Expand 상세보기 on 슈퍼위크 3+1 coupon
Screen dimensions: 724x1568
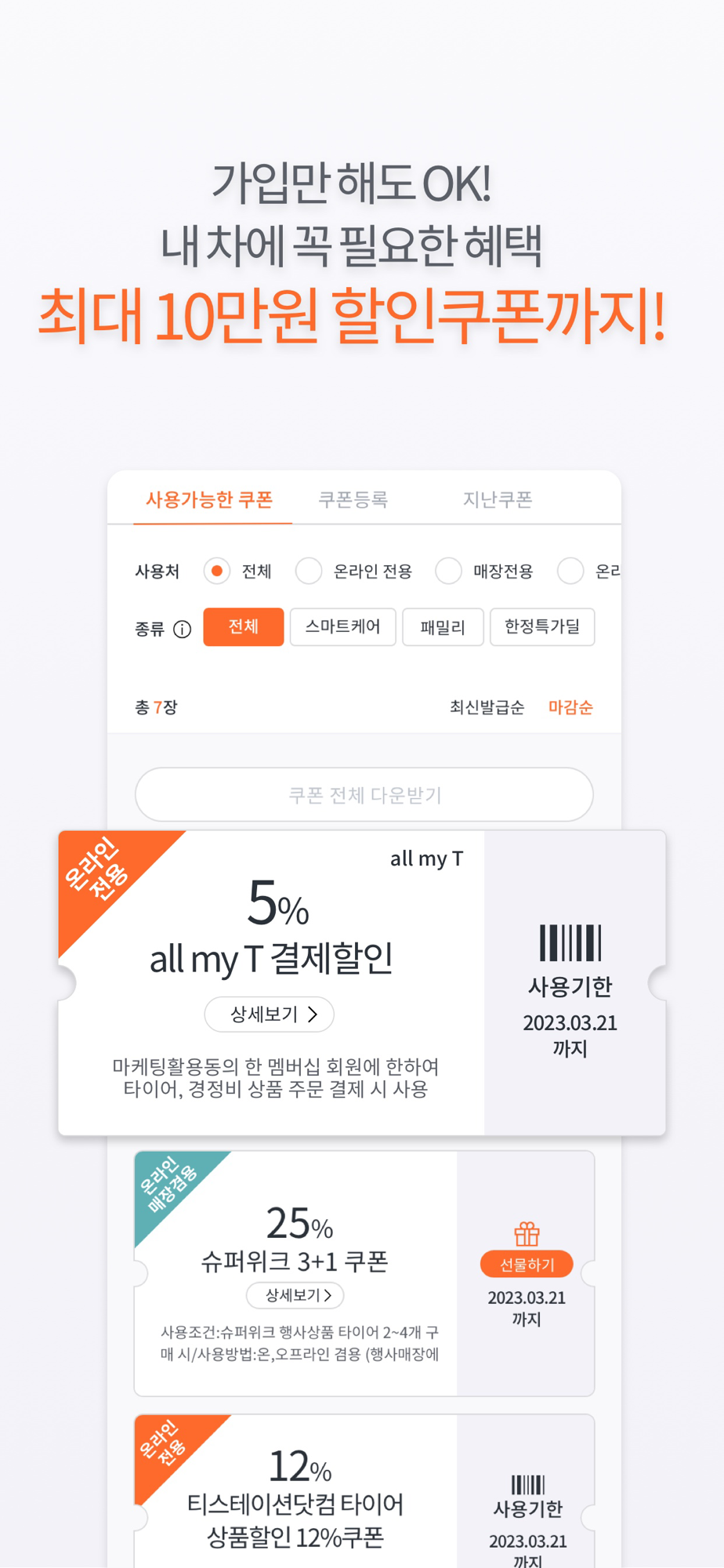[x=296, y=1295]
